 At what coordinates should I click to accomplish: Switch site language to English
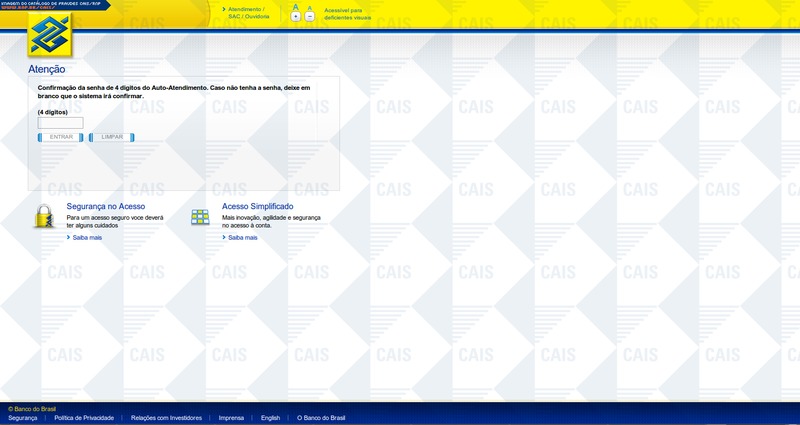pyautogui.click(x=270, y=418)
